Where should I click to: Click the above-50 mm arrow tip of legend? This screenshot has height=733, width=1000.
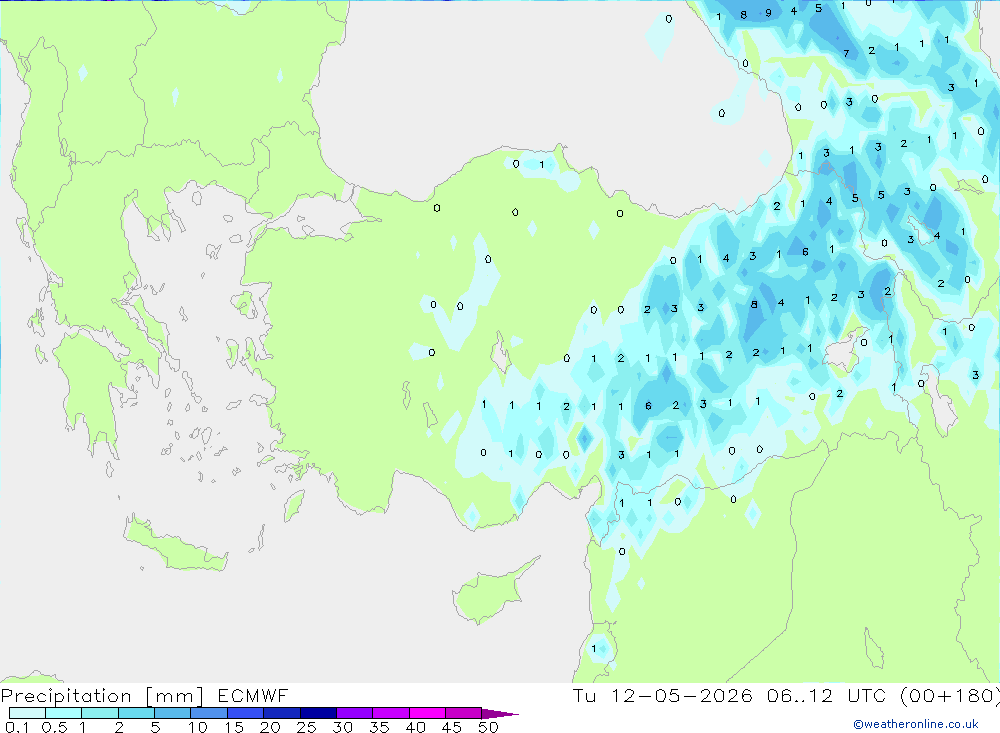500,713
